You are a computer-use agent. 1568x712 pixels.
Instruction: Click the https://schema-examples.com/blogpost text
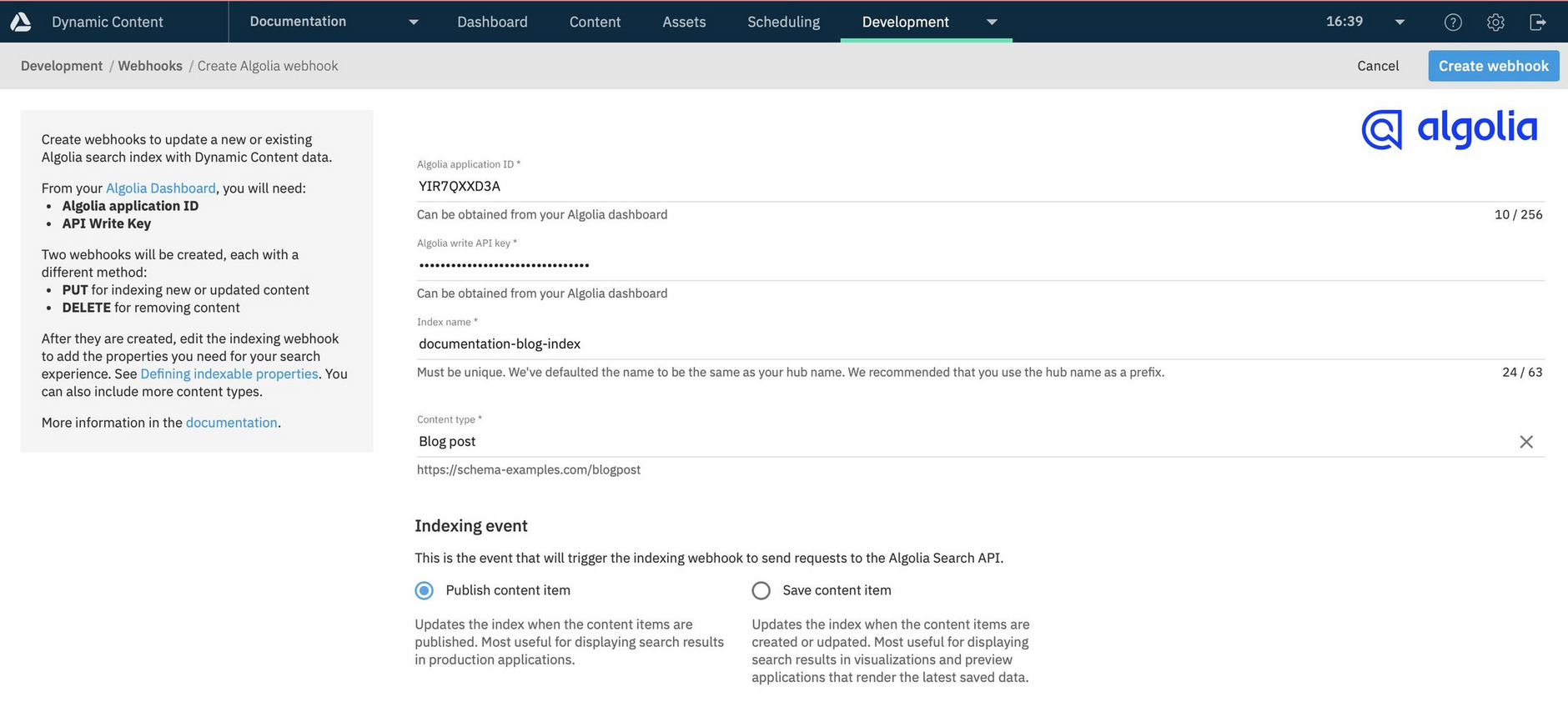point(529,470)
